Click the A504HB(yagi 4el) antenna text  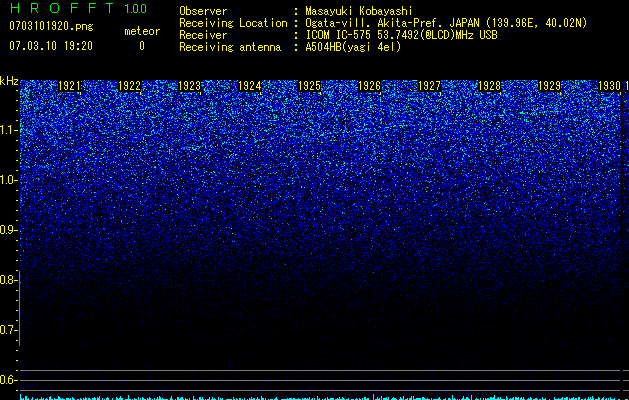pyautogui.click(x=353, y=47)
